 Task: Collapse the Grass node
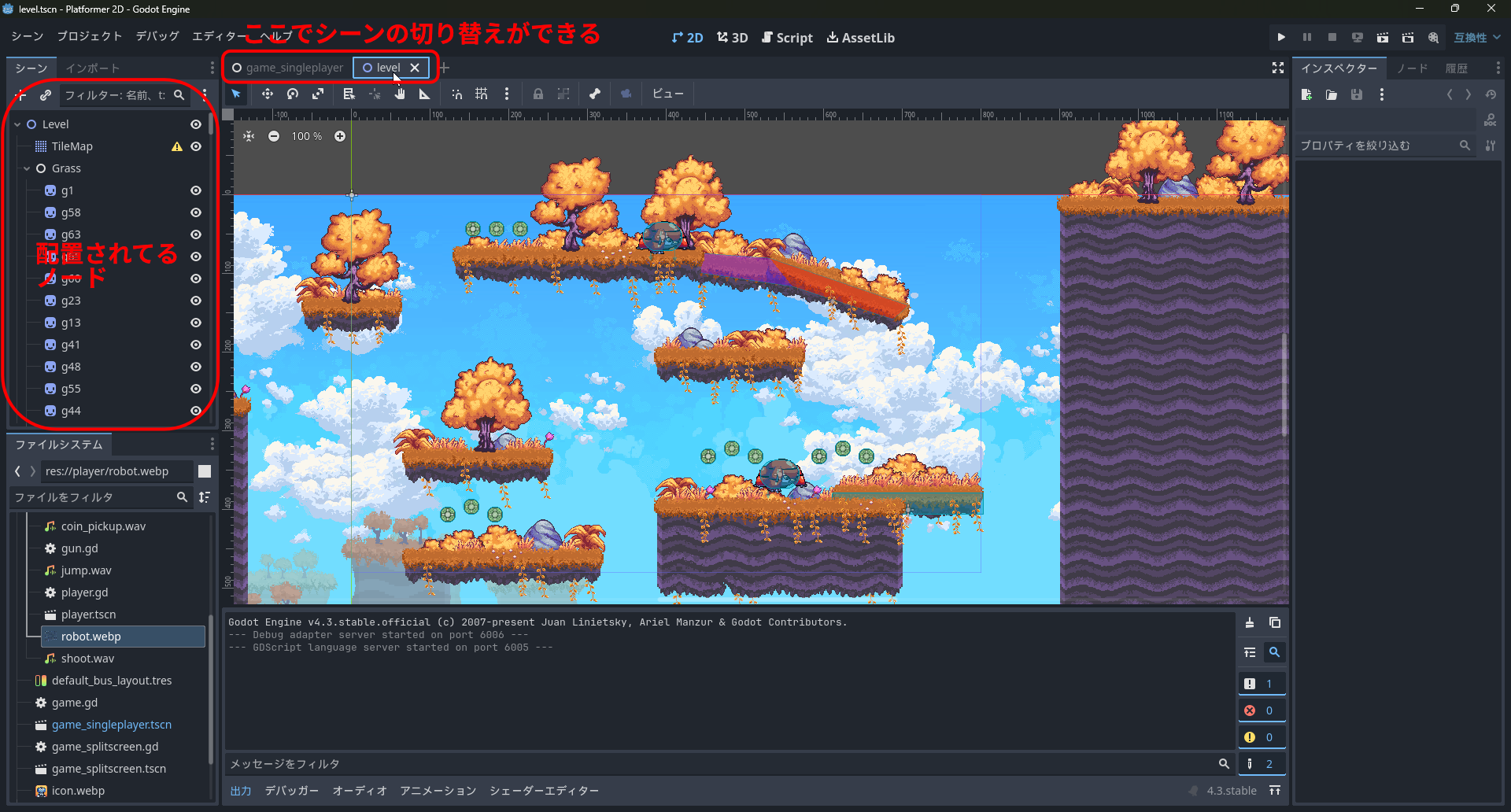(27, 168)
